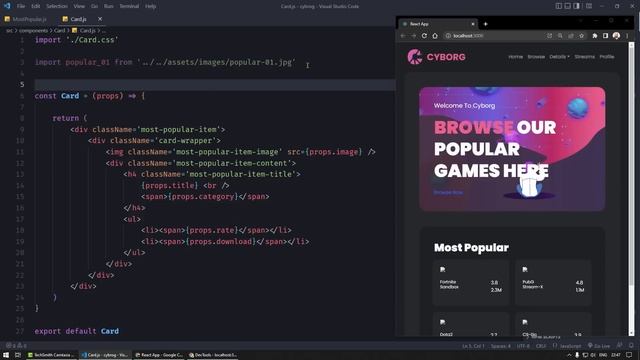
Task: Open Windows notification center icon
Action: coord(629,355)
